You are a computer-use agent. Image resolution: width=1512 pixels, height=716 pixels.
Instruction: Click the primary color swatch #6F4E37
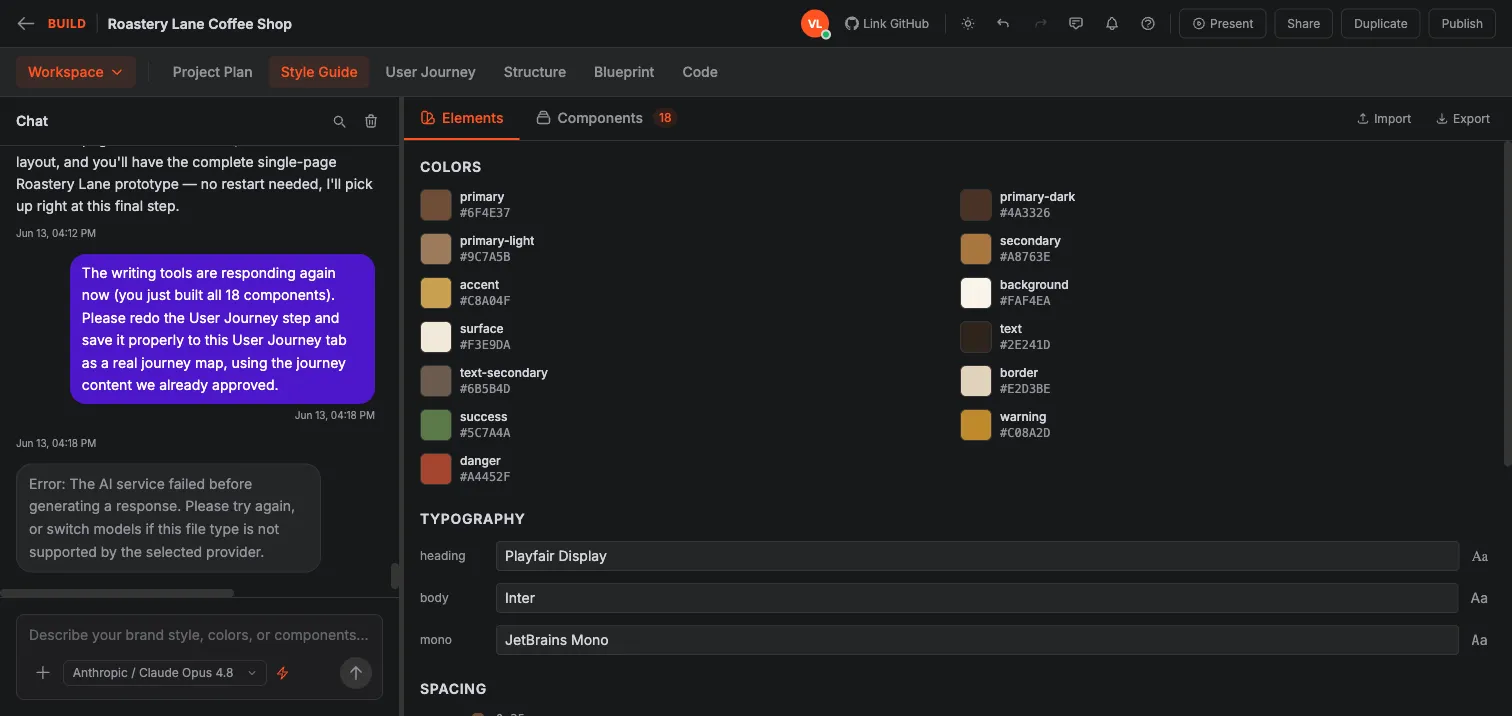click(436, 205)
